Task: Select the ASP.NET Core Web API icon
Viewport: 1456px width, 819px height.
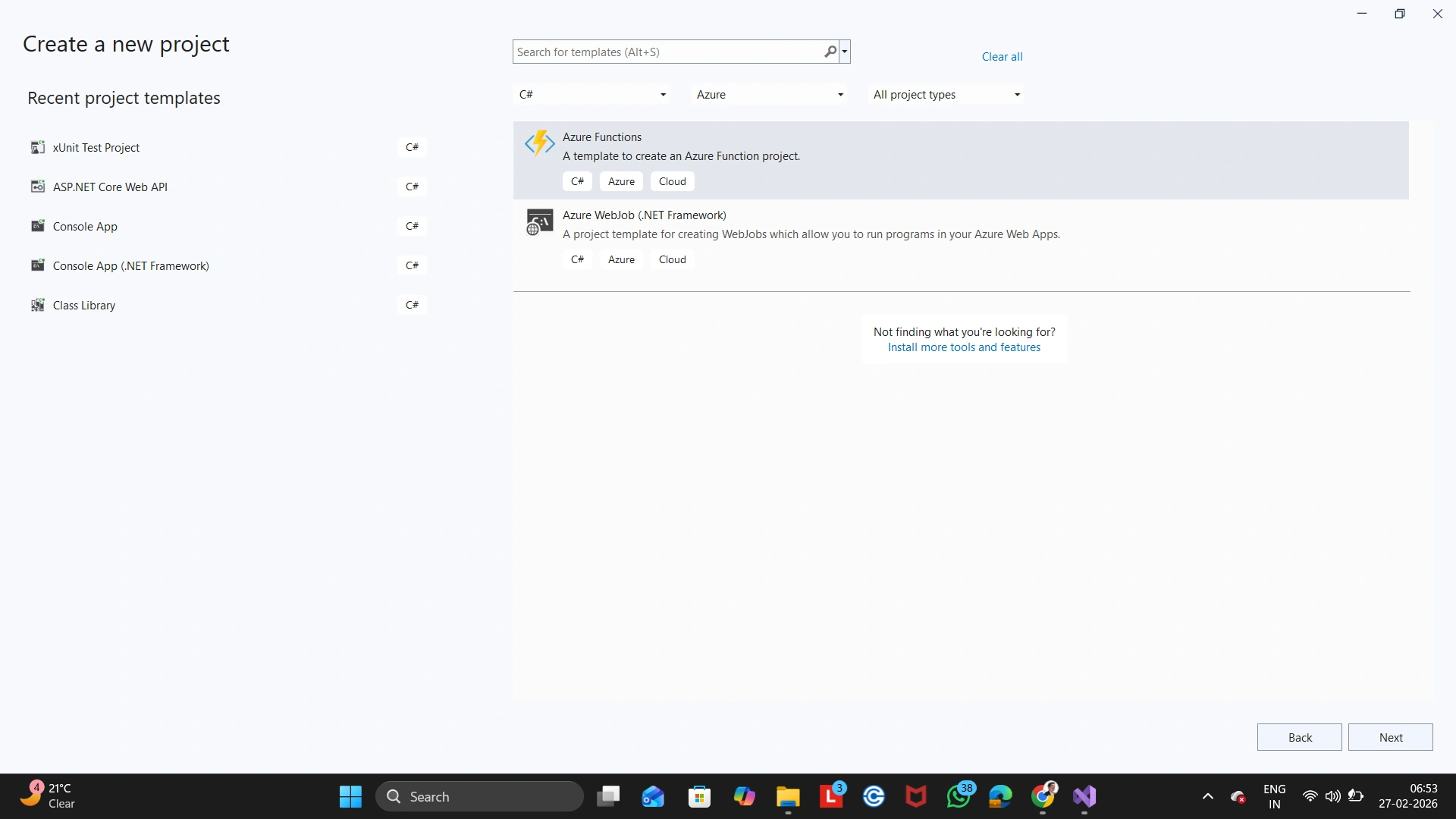Action: click(x=37, y=187)
